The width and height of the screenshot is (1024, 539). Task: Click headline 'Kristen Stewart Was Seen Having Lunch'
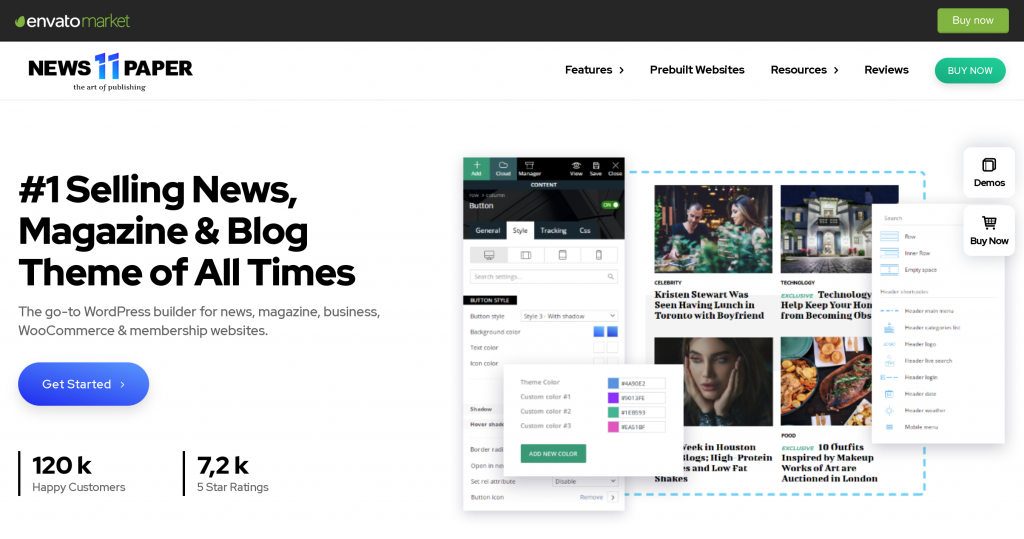(709, 305)
